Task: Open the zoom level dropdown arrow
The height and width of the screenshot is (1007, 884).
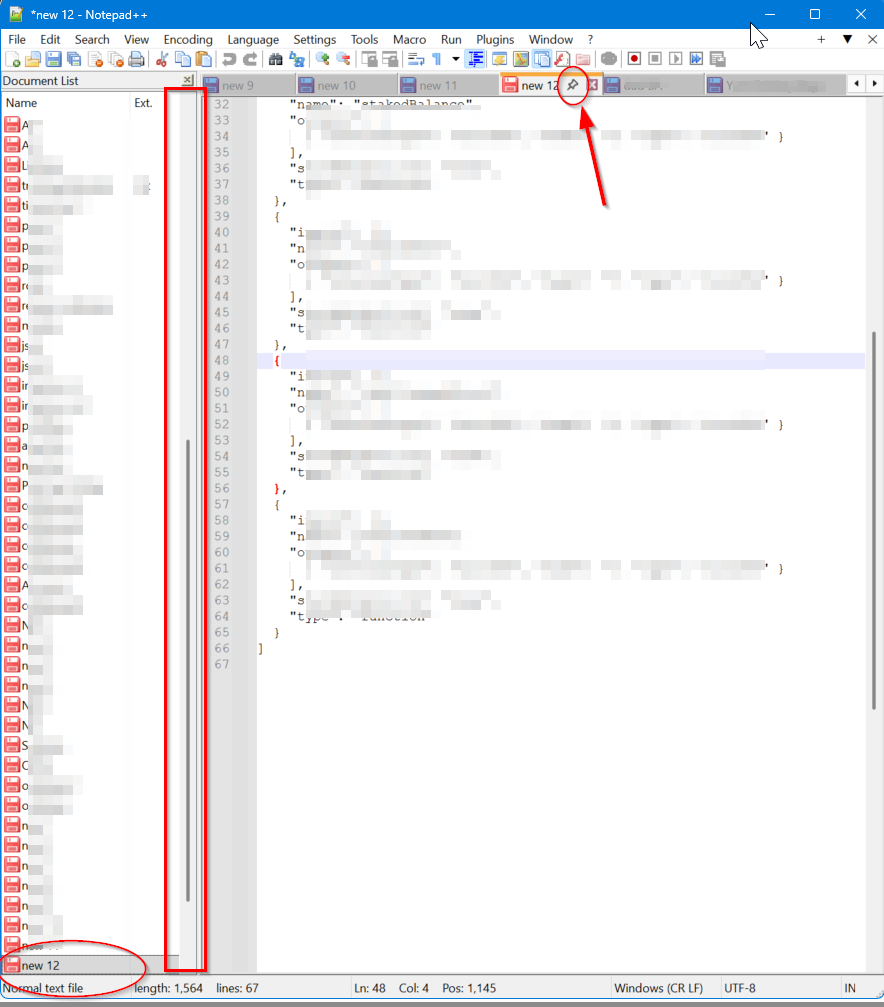Action: point(455,59)
